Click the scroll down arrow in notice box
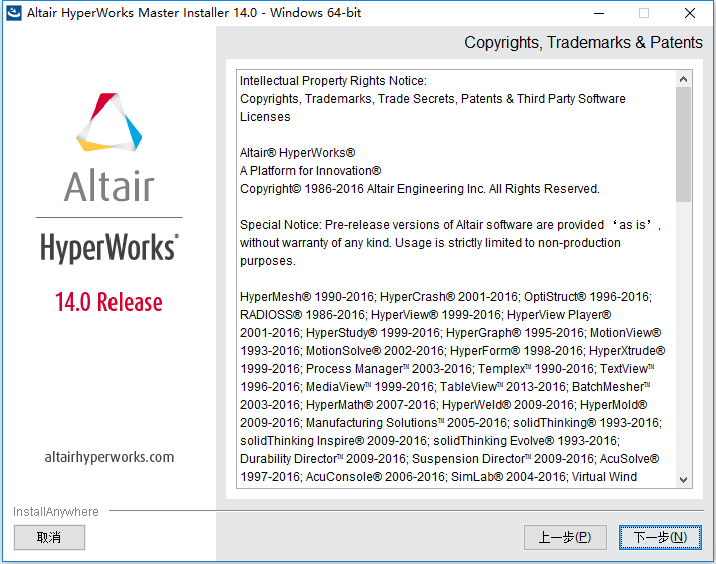Viewport: 716px width, 564px height. point(683,480)
